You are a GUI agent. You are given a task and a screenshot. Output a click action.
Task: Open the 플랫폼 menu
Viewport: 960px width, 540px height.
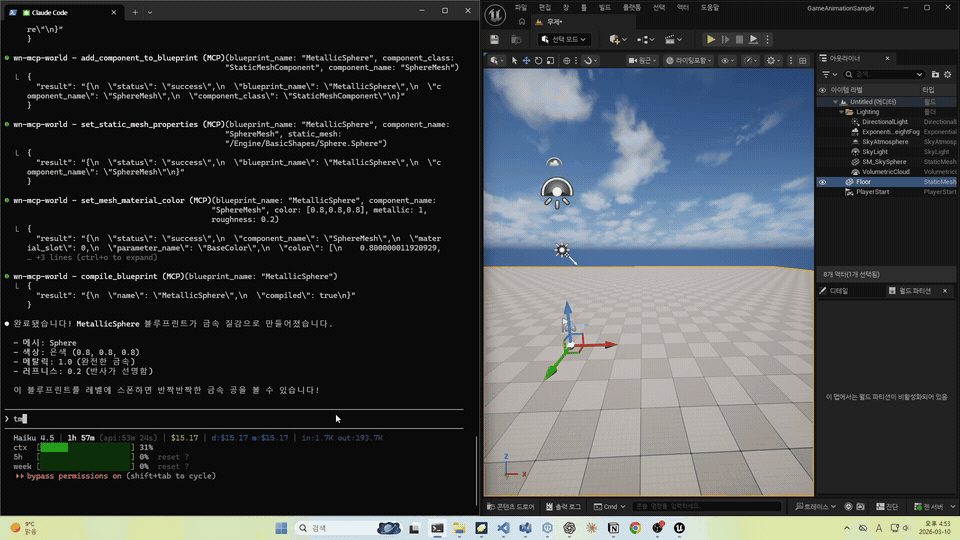click(x=632, y=7)
